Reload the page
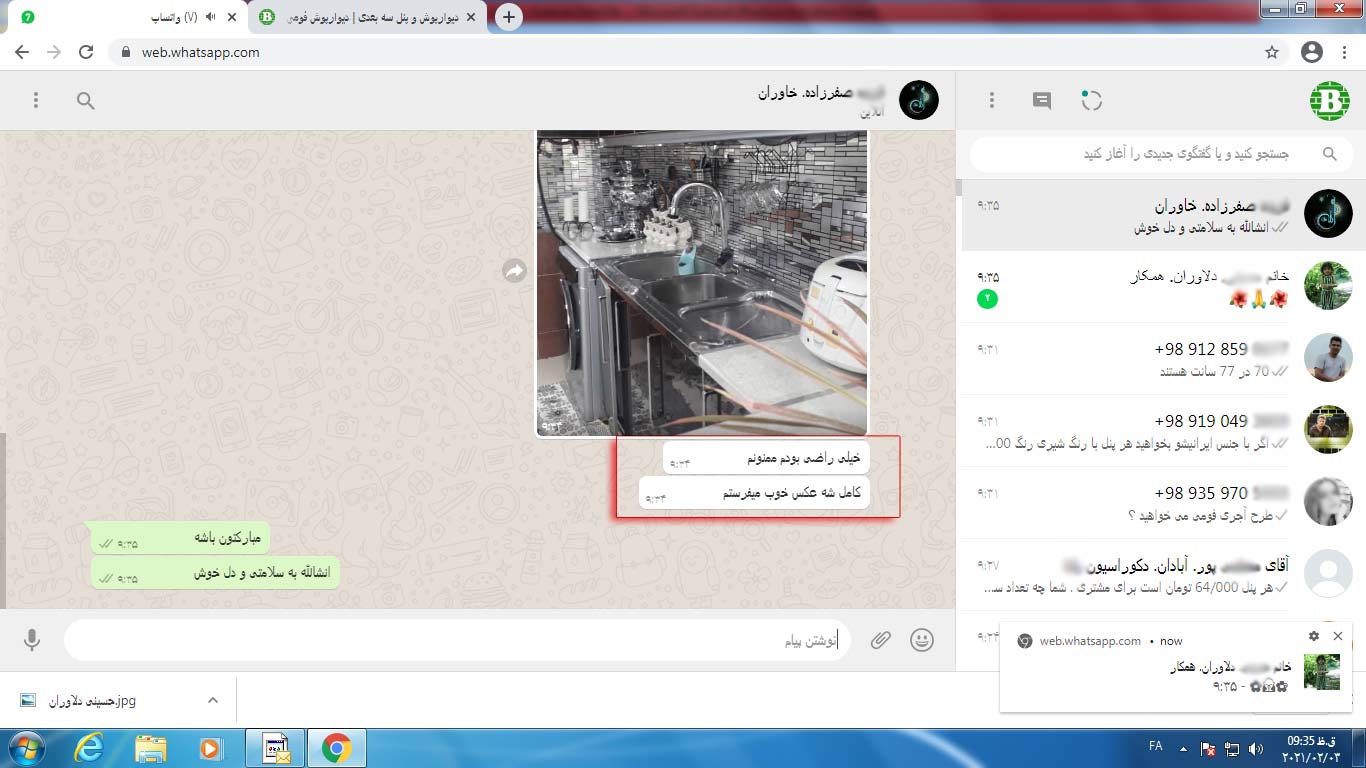This screenshot has width=1366, height=768. [x=86, y=52]
